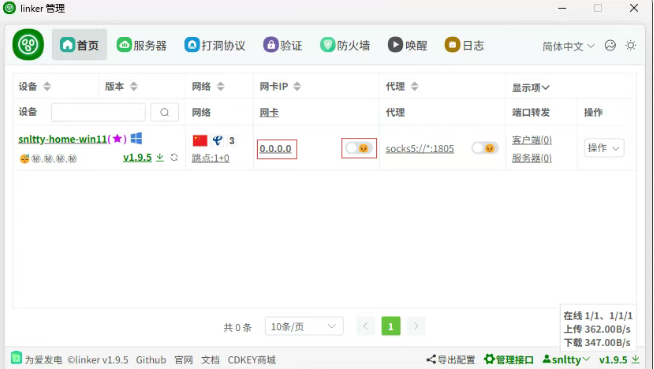Click the telecom carrier icon

point(217,141)
